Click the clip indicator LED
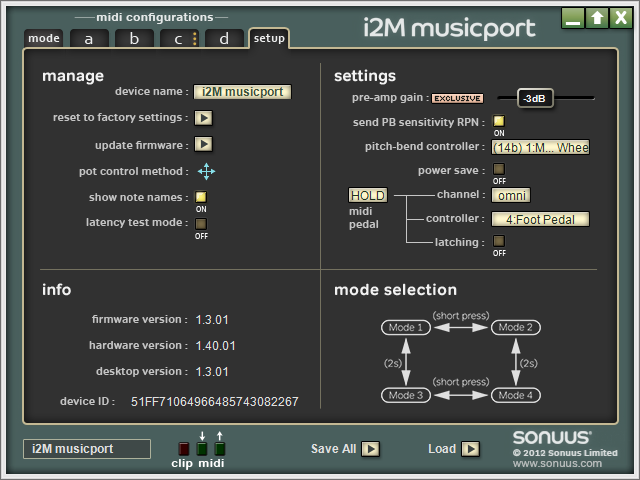 [184, 449]
